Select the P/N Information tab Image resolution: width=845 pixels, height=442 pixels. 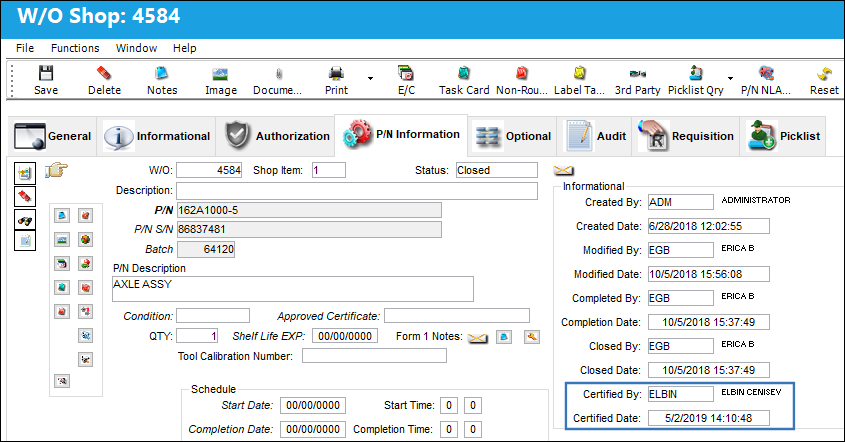point(401,135)
